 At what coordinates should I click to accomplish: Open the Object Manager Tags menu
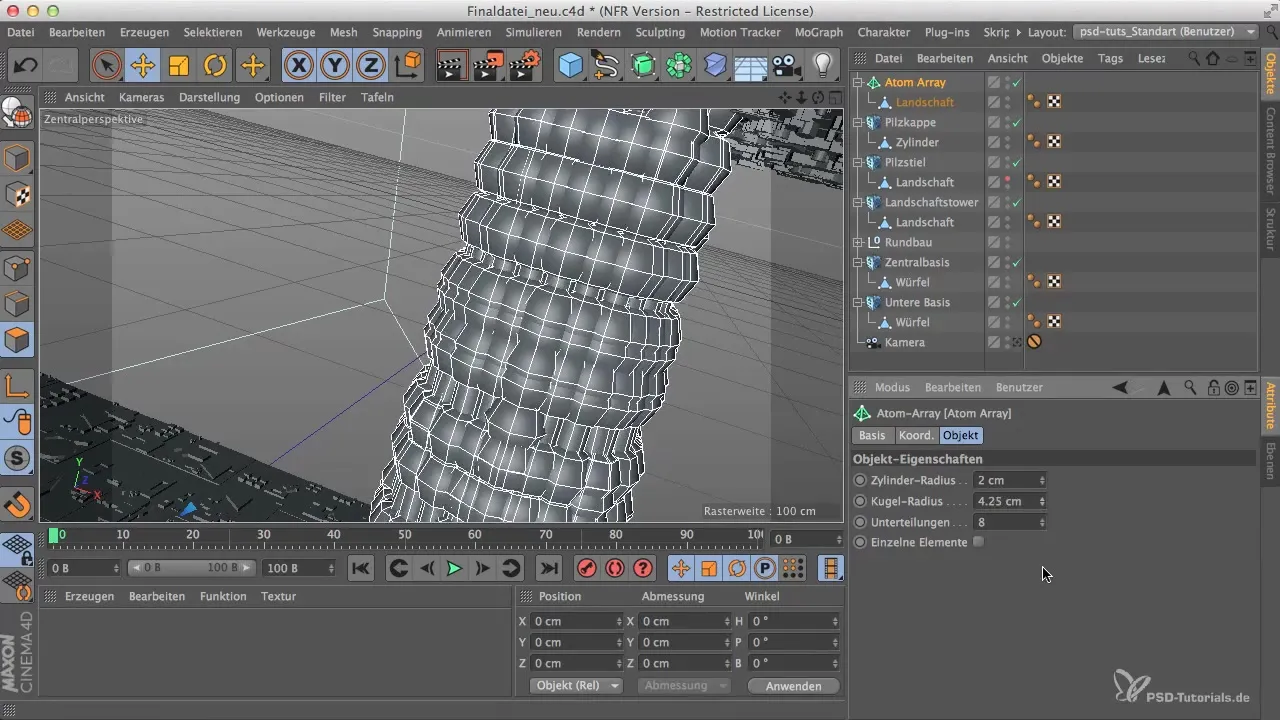[1110, 58]
